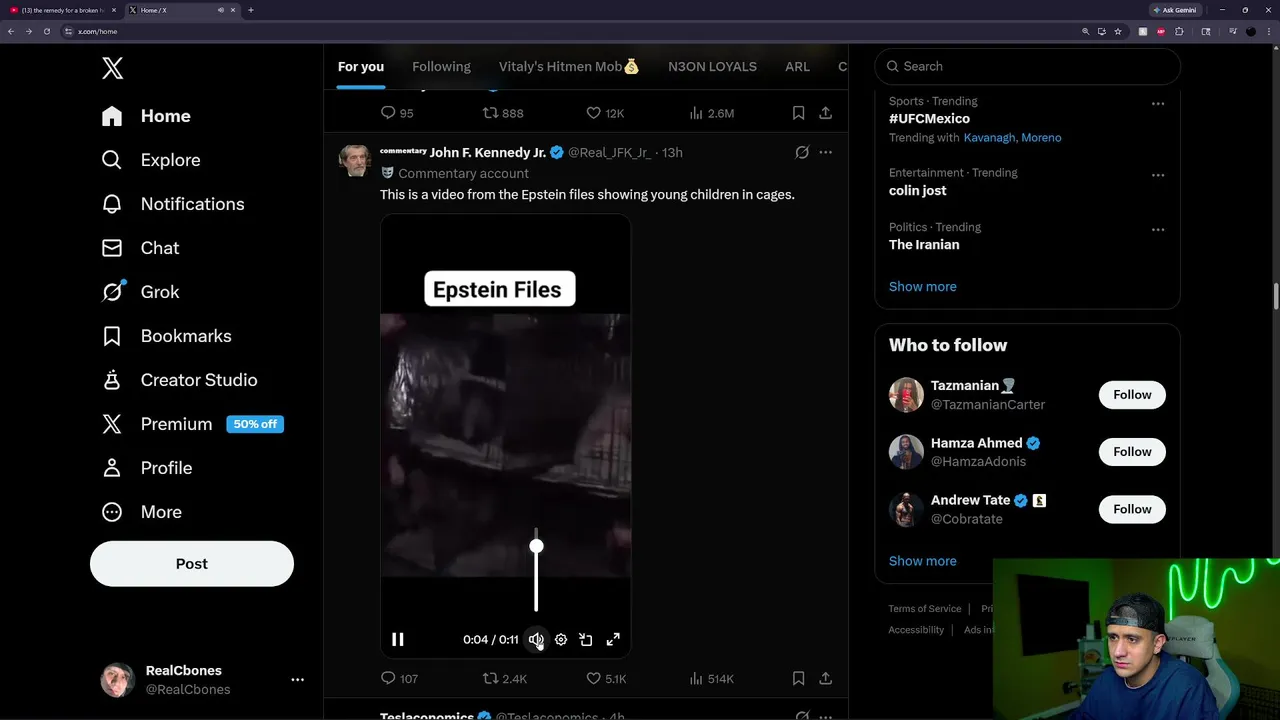Click the Post button
1280x720 pixels.
click(x=192, y=563)
